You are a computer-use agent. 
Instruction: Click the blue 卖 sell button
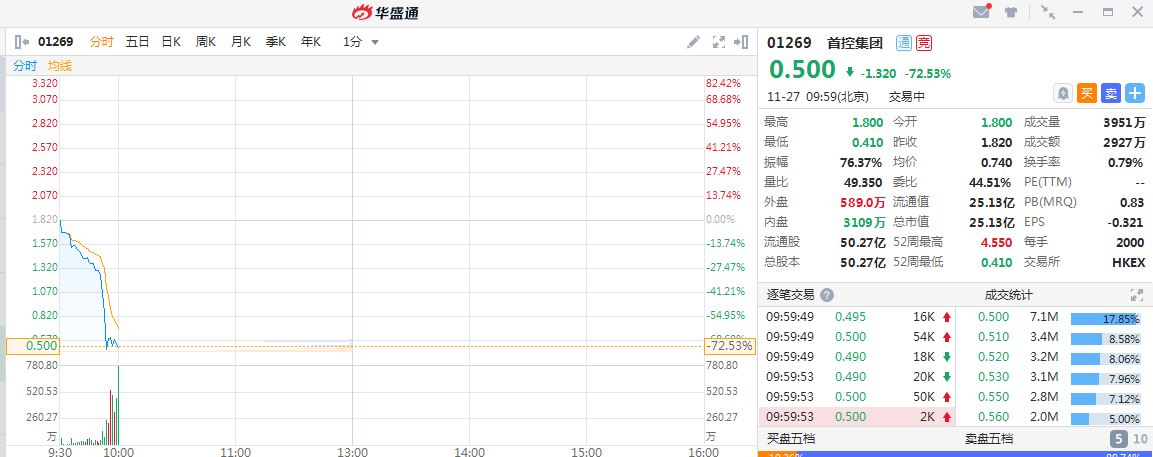pos(1111,93)
